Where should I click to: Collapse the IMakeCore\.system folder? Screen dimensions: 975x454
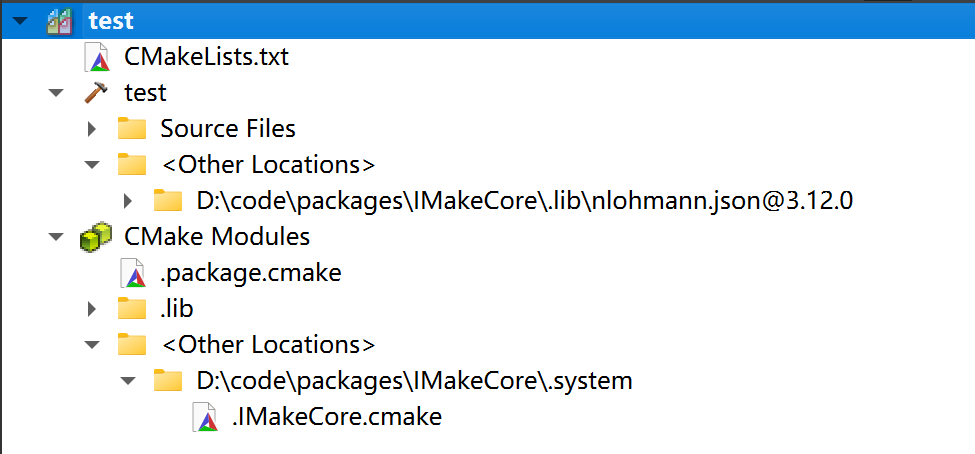pos(127,381)
